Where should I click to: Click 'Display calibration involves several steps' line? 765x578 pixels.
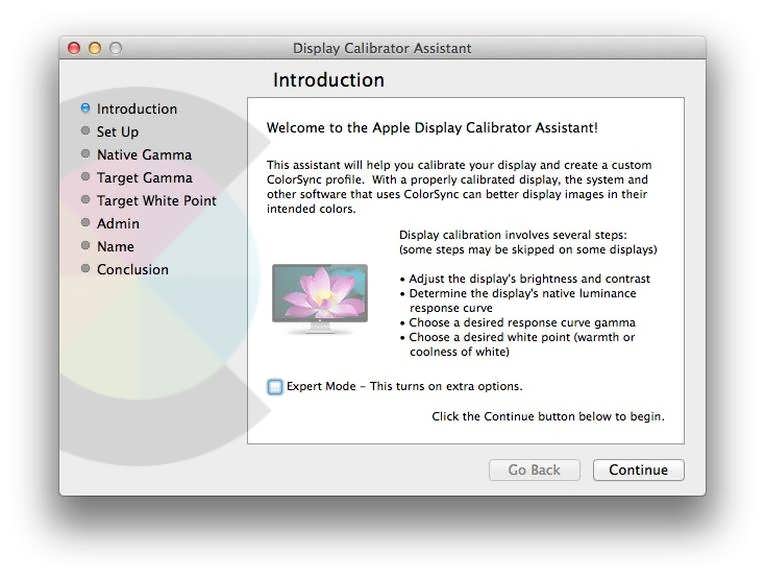[x=513, y=235]
